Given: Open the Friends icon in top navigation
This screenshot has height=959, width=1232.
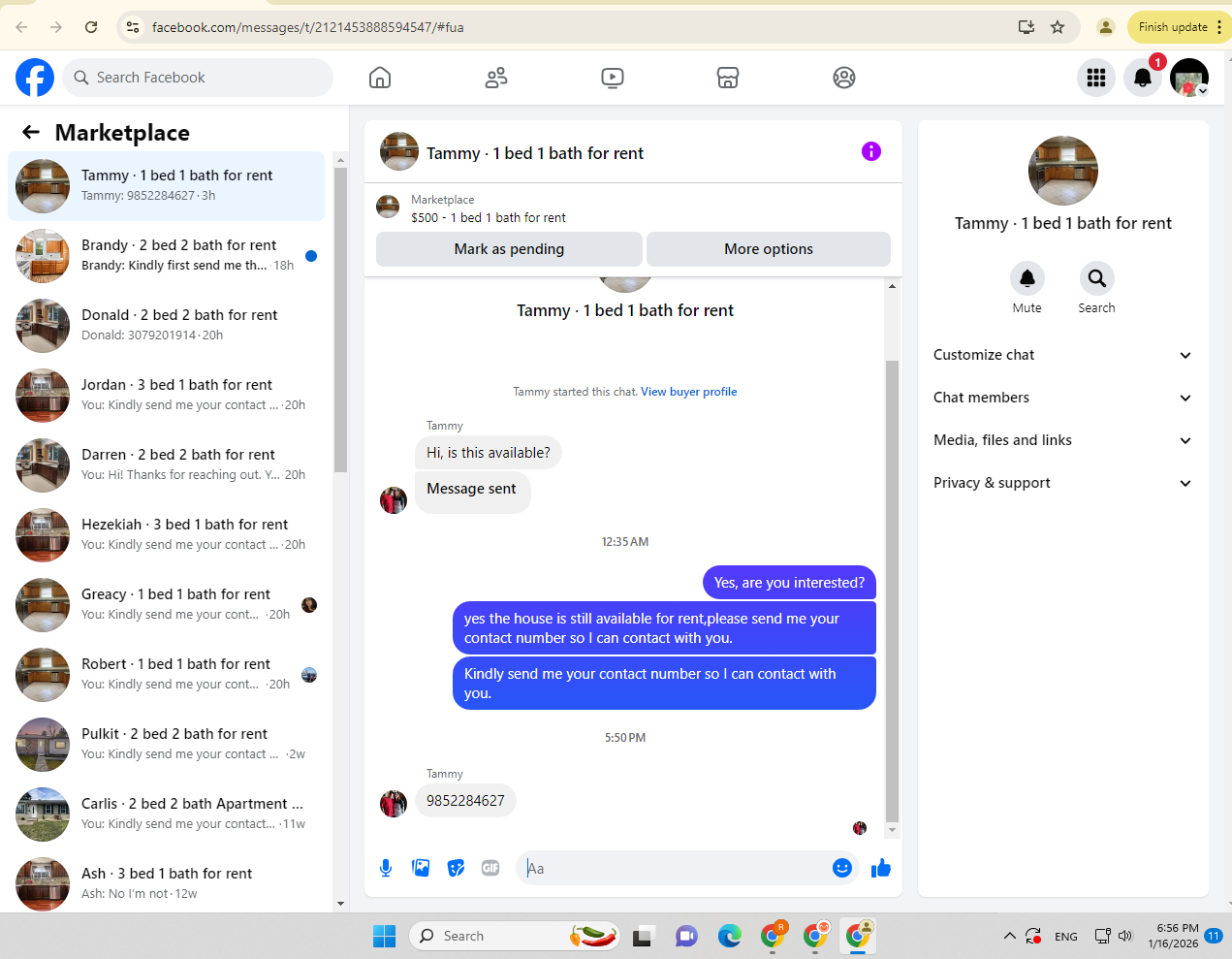Looking at the screenshot, I should [496, 78].
